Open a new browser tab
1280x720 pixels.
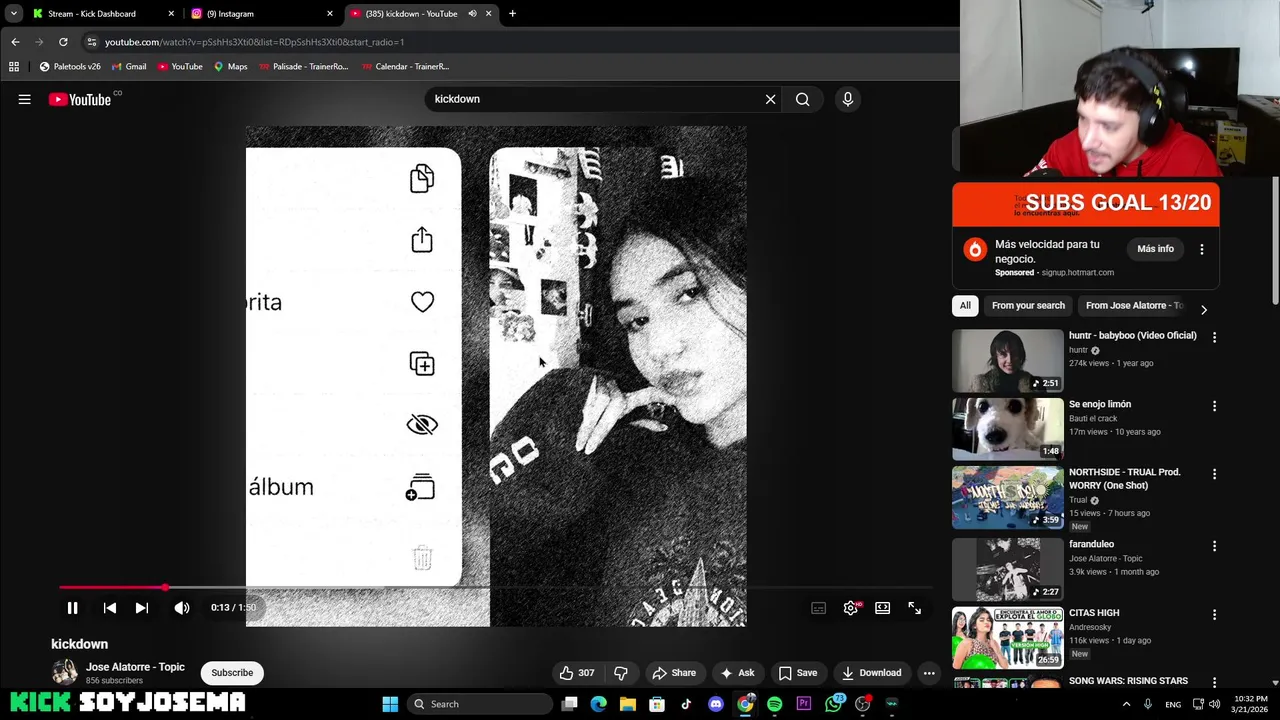point(512,14)
